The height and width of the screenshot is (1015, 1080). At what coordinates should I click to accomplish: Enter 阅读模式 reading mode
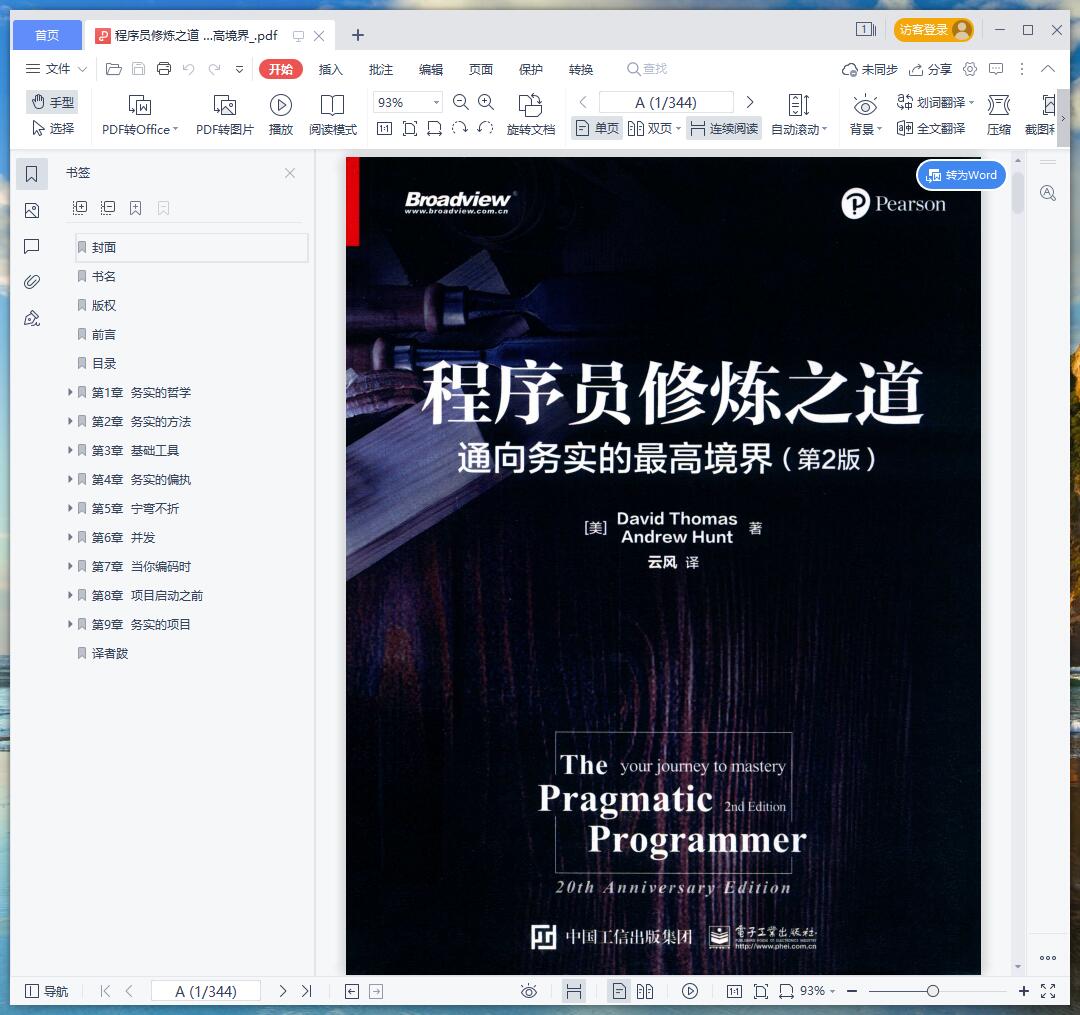333,114
